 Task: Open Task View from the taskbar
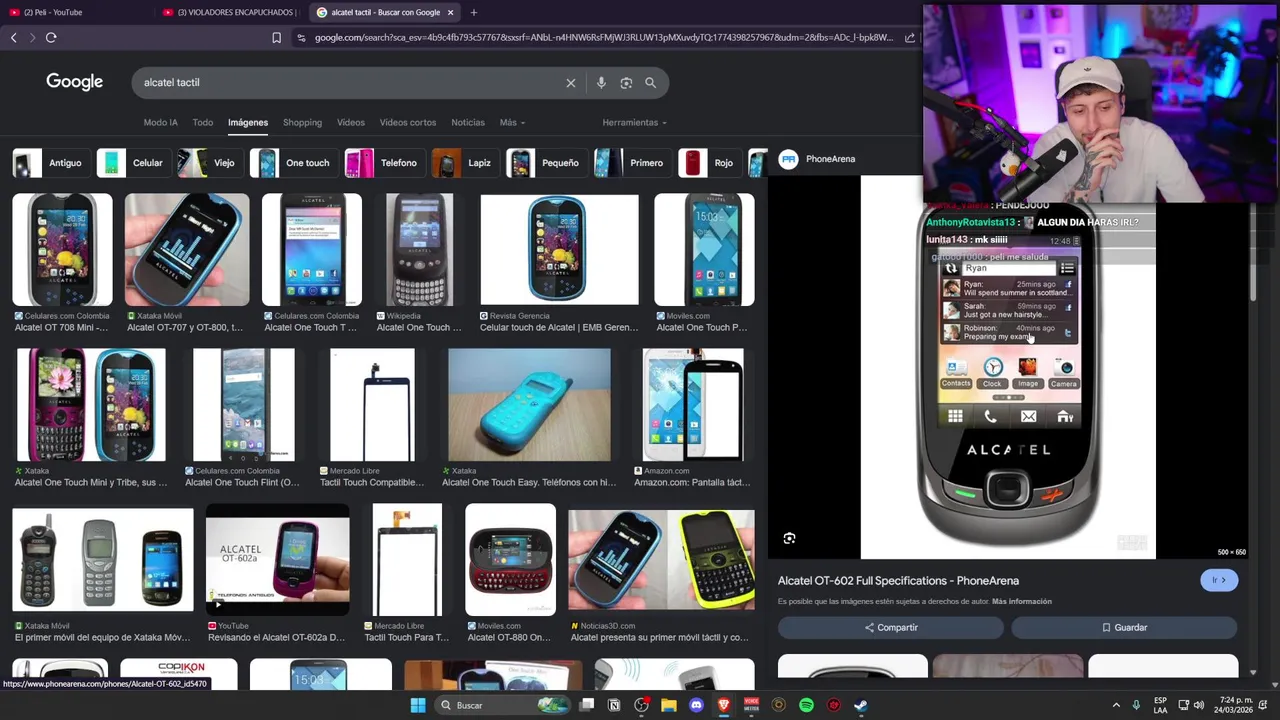[x=587, y=705]
